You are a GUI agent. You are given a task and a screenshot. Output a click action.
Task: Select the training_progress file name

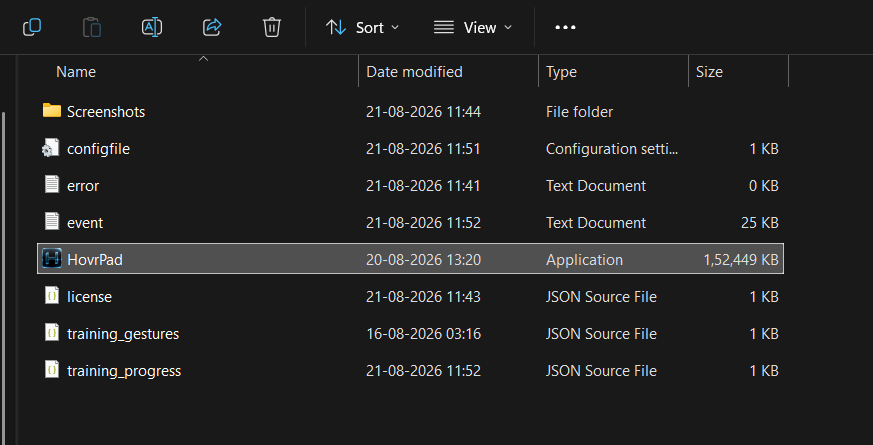(x=124, y=371)
